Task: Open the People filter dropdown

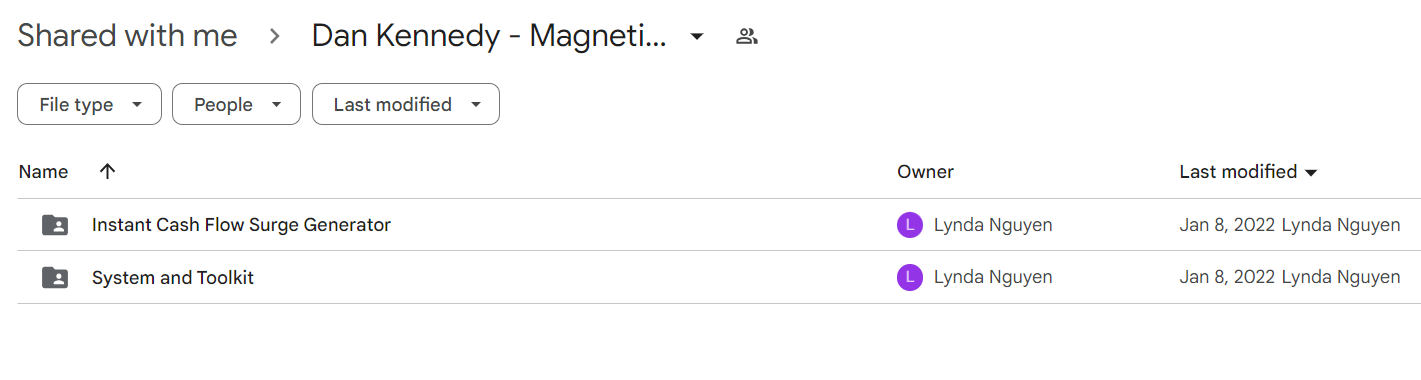Action: tap(236, 104)
